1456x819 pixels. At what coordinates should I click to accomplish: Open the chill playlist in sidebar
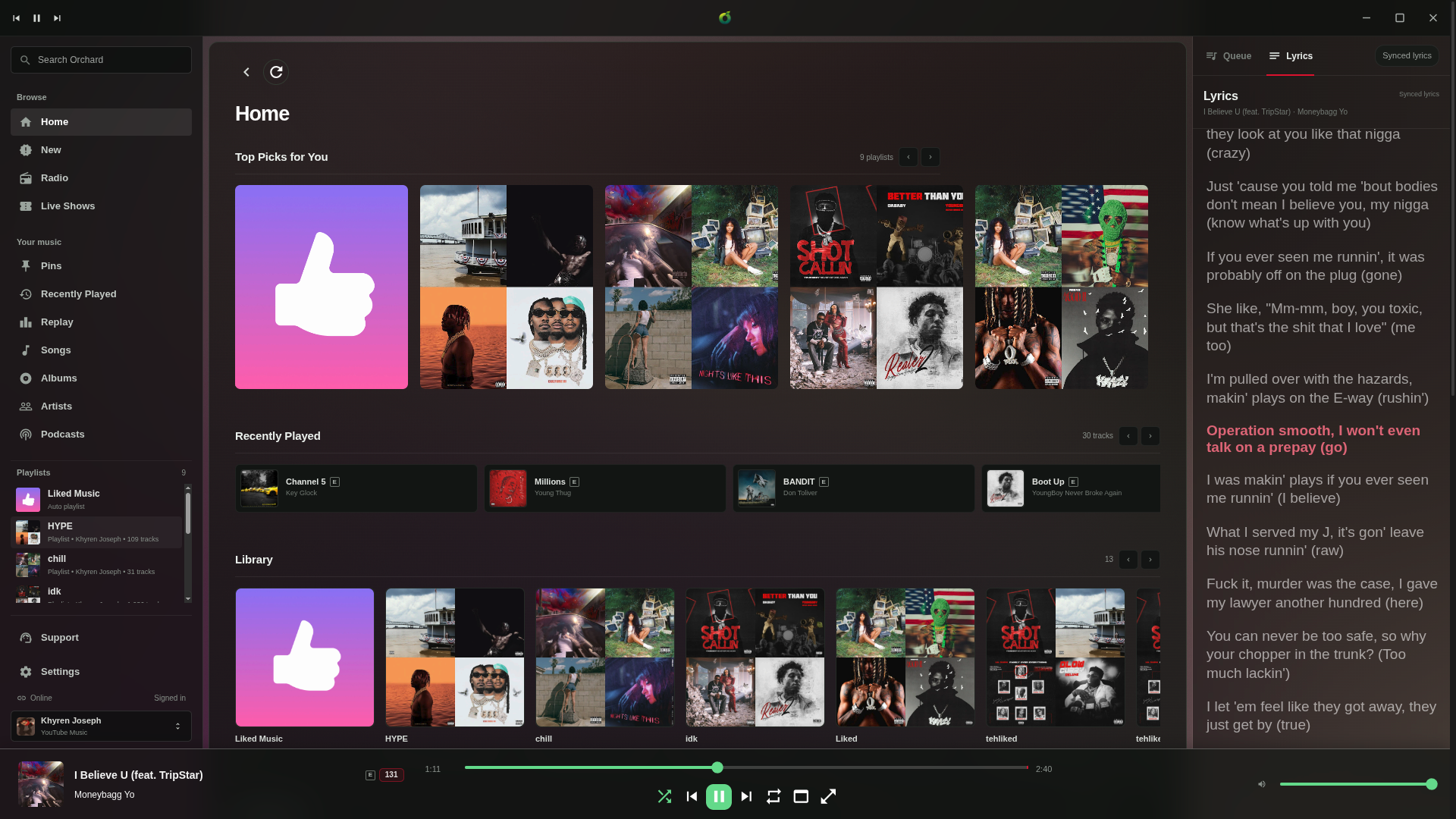96,565
